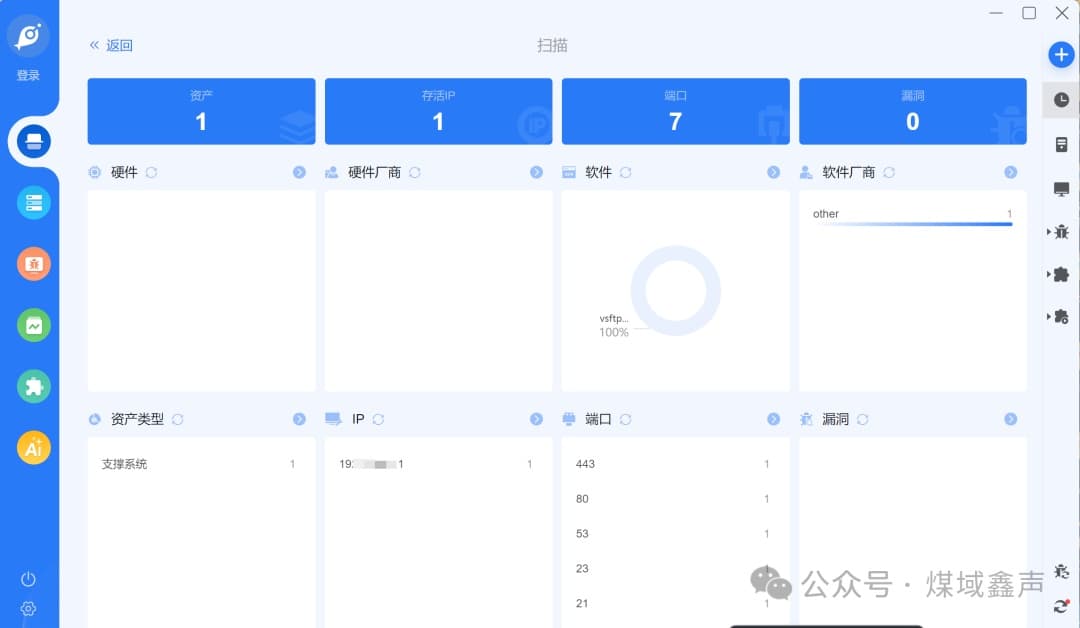1080x628 pixels.
Task: Refresh the 端口 list panel
Action: [x=625, y=419]
